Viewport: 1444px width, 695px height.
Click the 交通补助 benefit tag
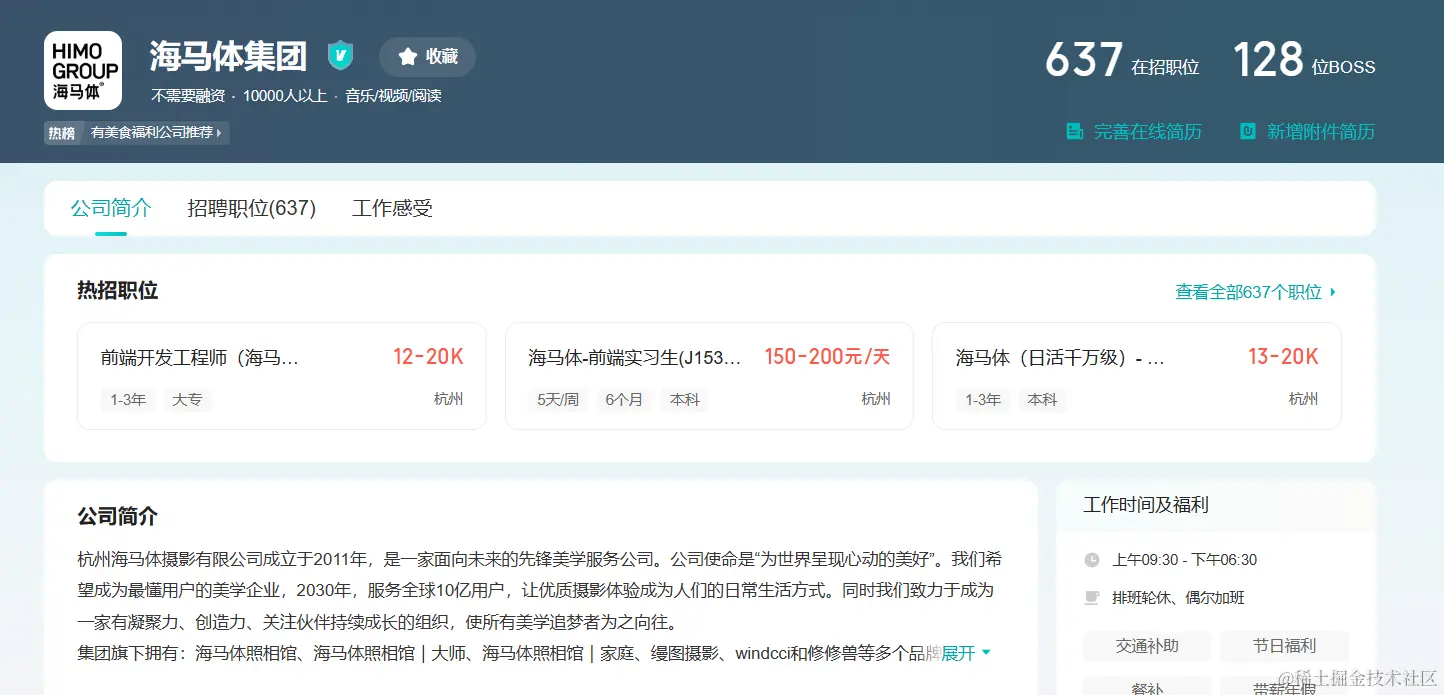(1147, 646)
